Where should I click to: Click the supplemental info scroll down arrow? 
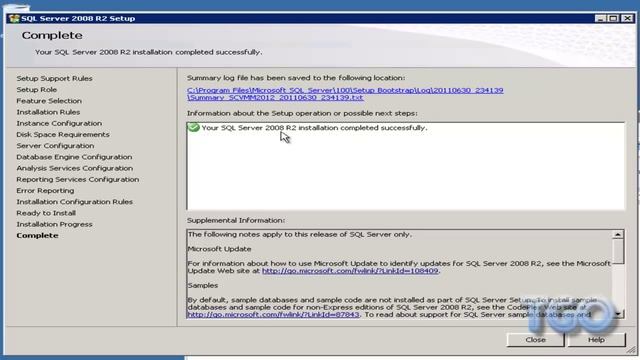point(618,313)
